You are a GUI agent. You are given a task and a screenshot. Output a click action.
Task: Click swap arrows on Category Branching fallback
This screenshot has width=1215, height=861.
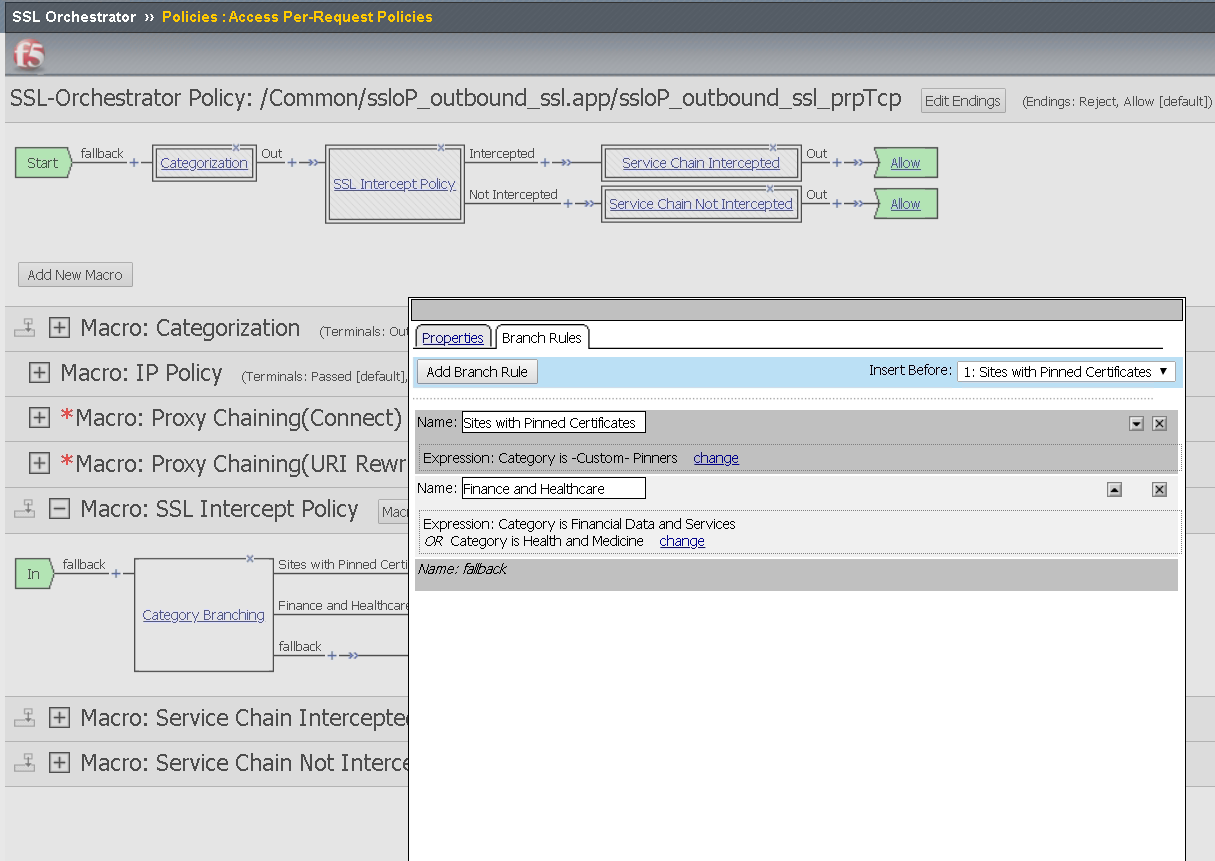[352, 656]
